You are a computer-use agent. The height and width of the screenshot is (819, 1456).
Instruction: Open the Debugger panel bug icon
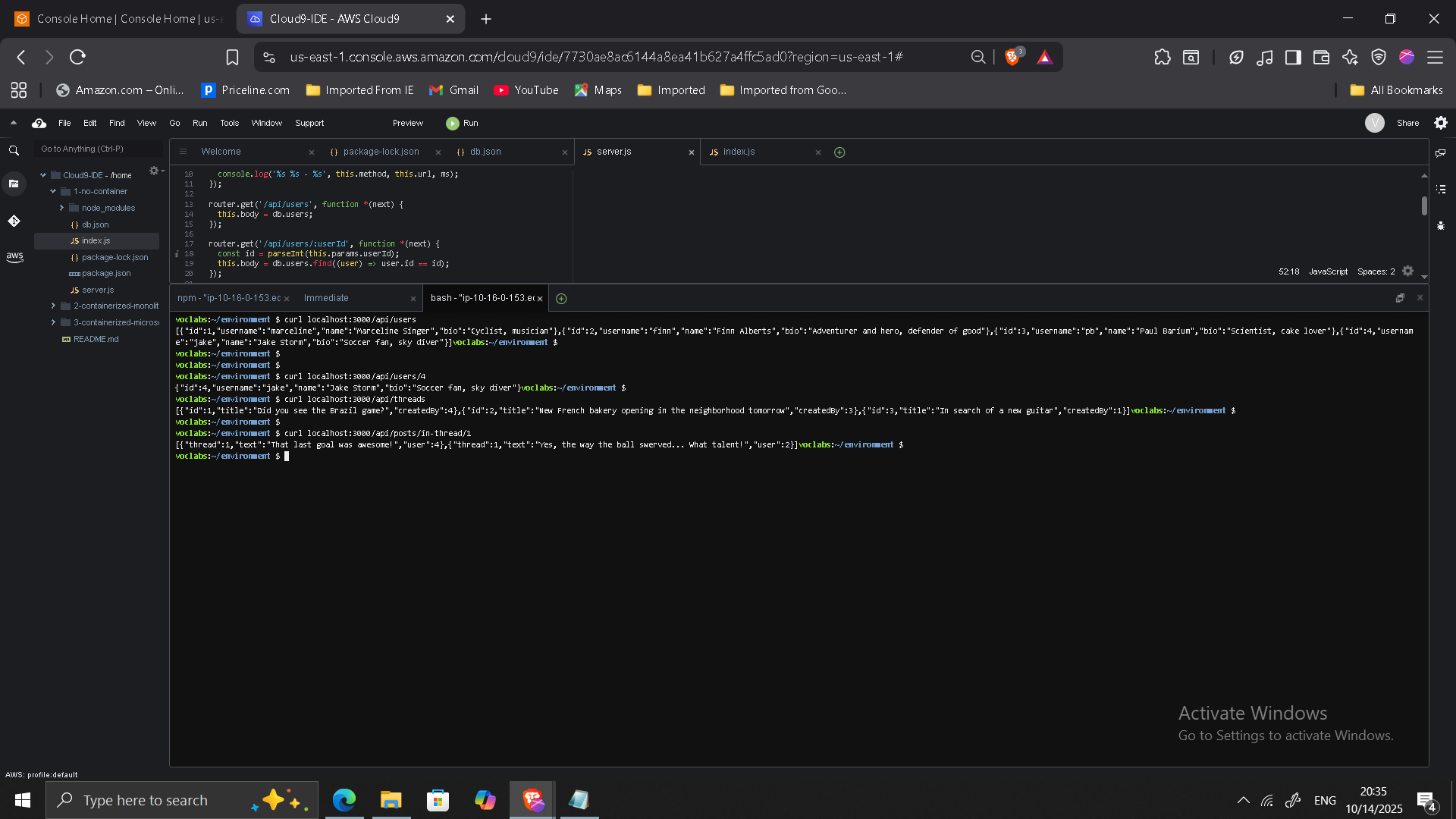coord(1440,225)
